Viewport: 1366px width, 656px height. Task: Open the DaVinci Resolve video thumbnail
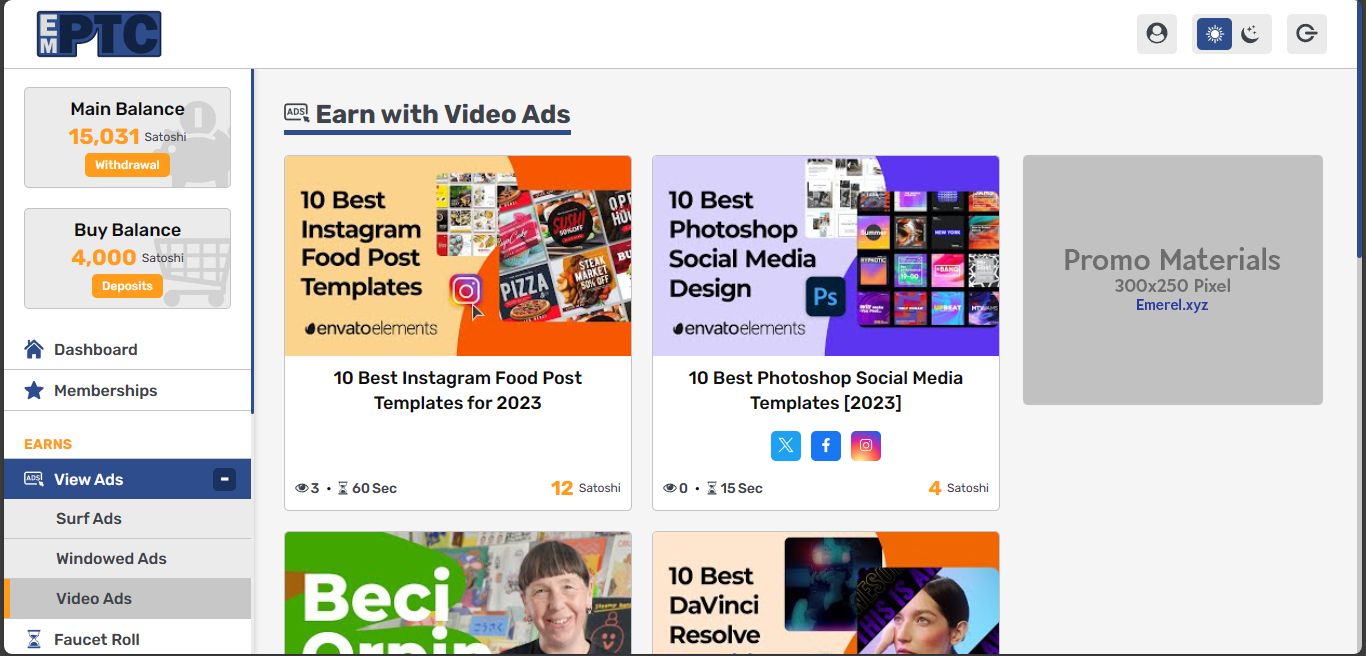pyautogui.click(x=826, y=594)
